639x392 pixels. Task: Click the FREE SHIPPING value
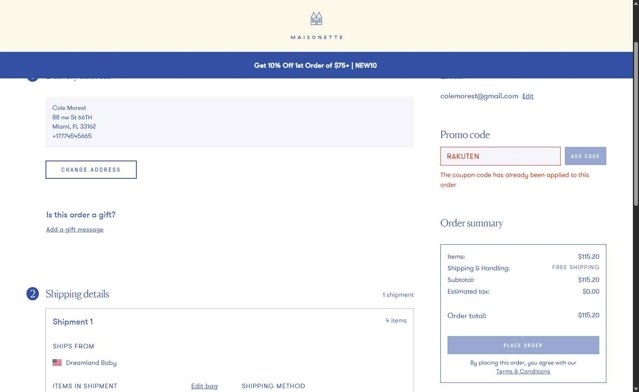[575, 267]
